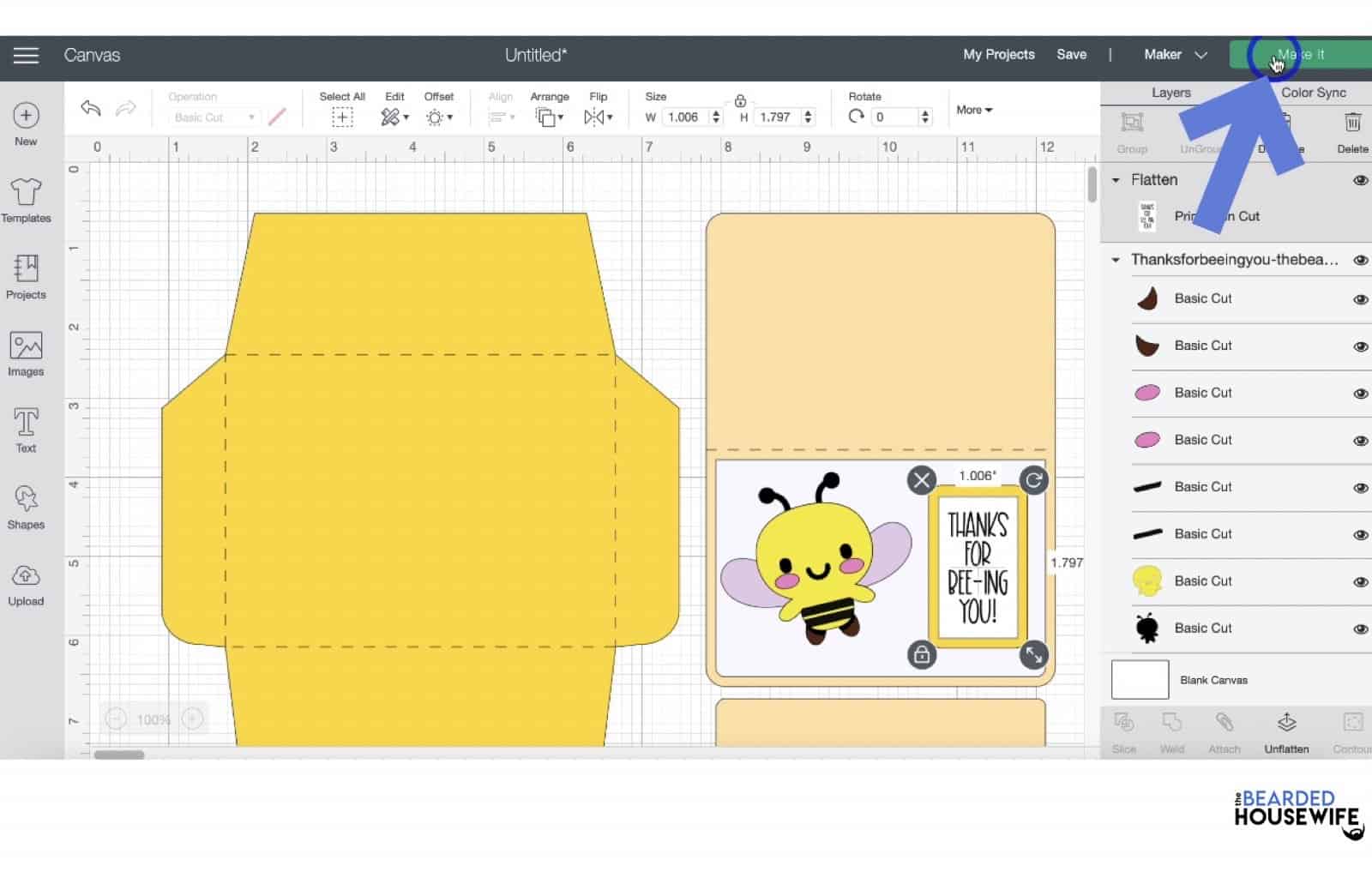Viewport: 1372px width, 872px height.
Task: Open the Shapes tool
Action: [x=26, y=506]
